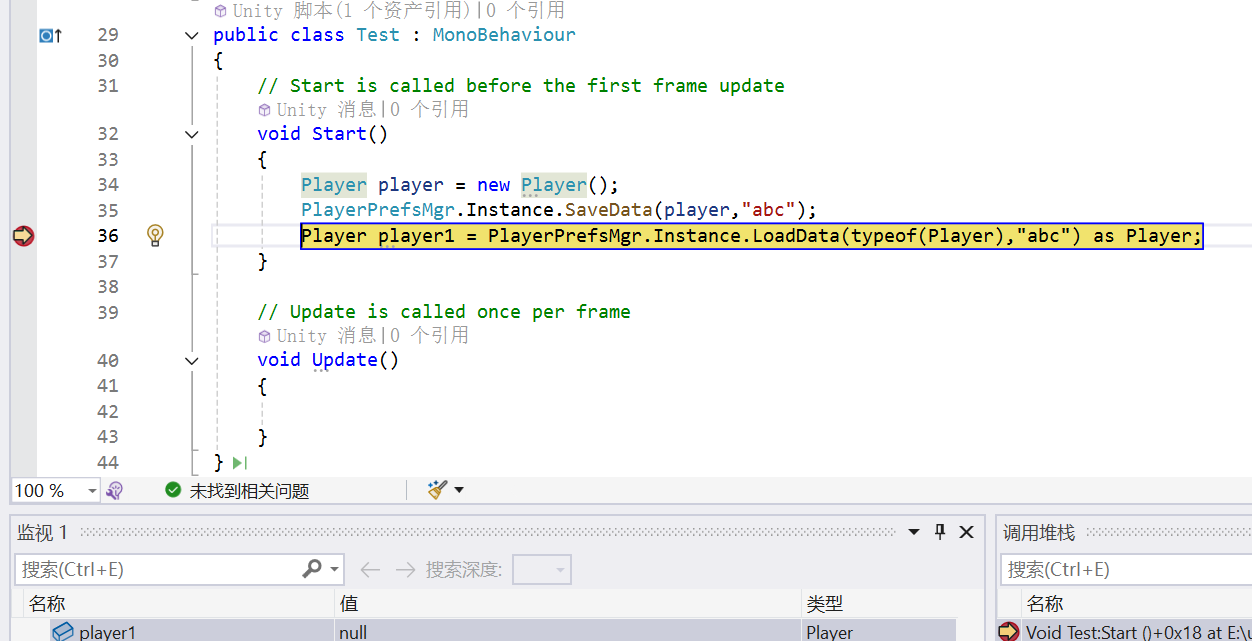Run code cleanup with the broom icon
This screenshot has width=1252, height=641.
437,489
